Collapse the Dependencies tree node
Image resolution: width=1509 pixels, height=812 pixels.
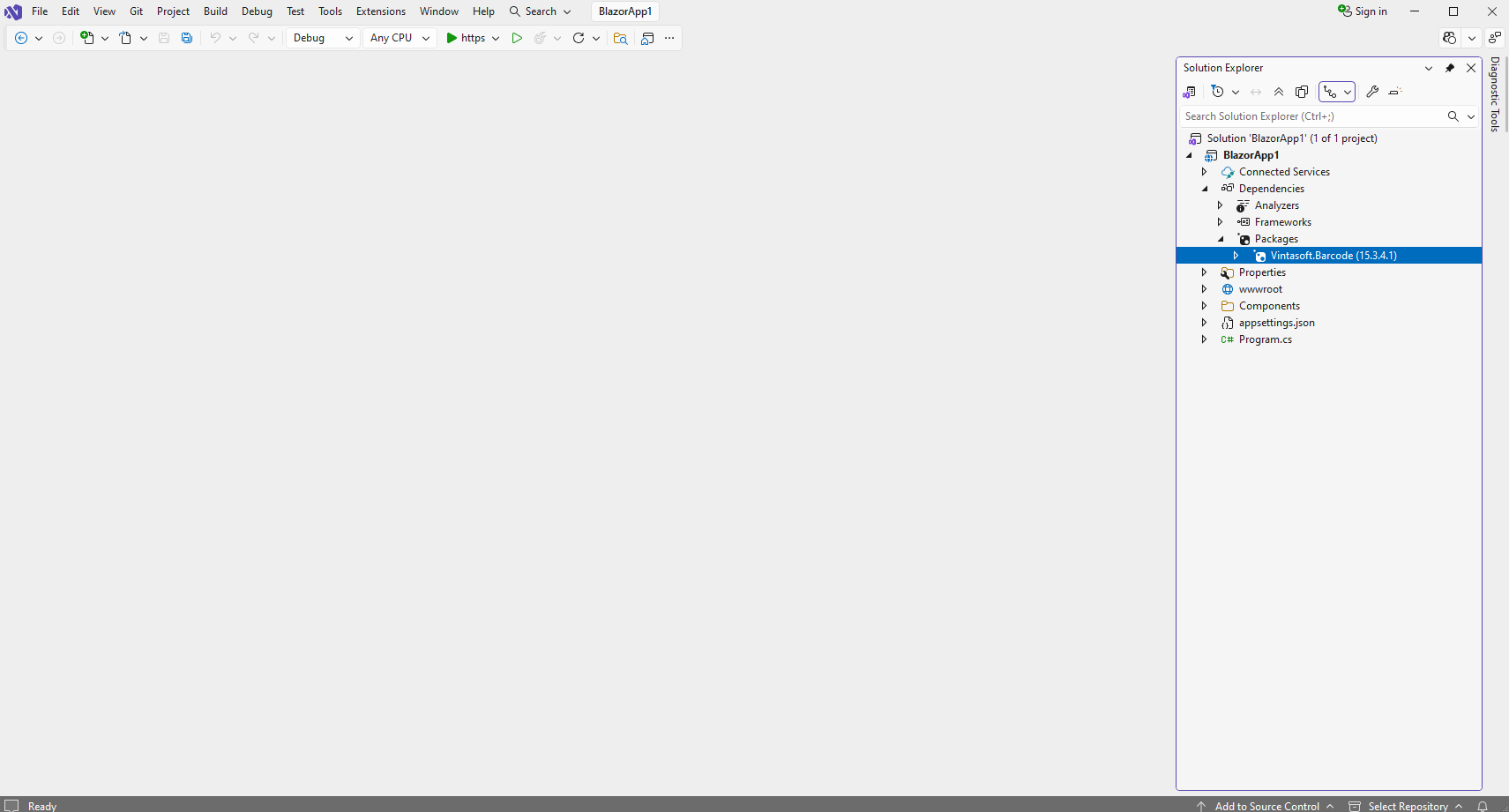[1205, 189]
